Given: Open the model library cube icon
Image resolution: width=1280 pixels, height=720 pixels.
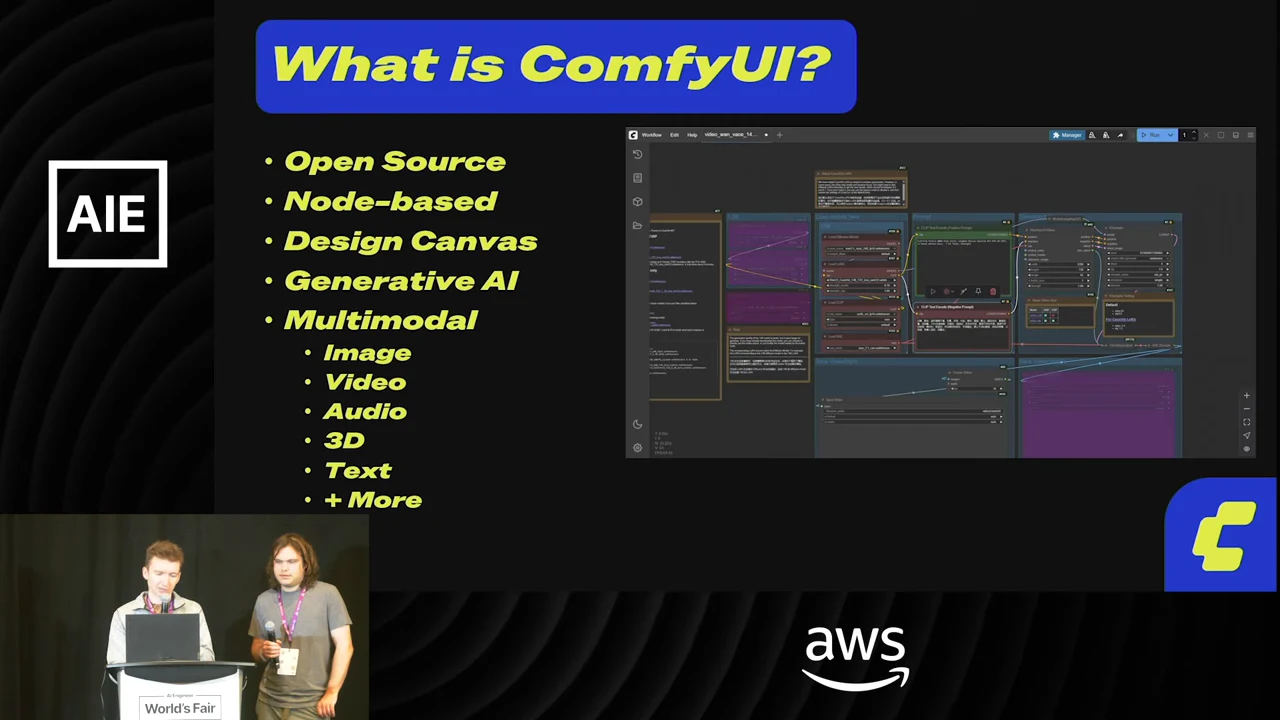Looking at the screenshot, I should point(637,201).
